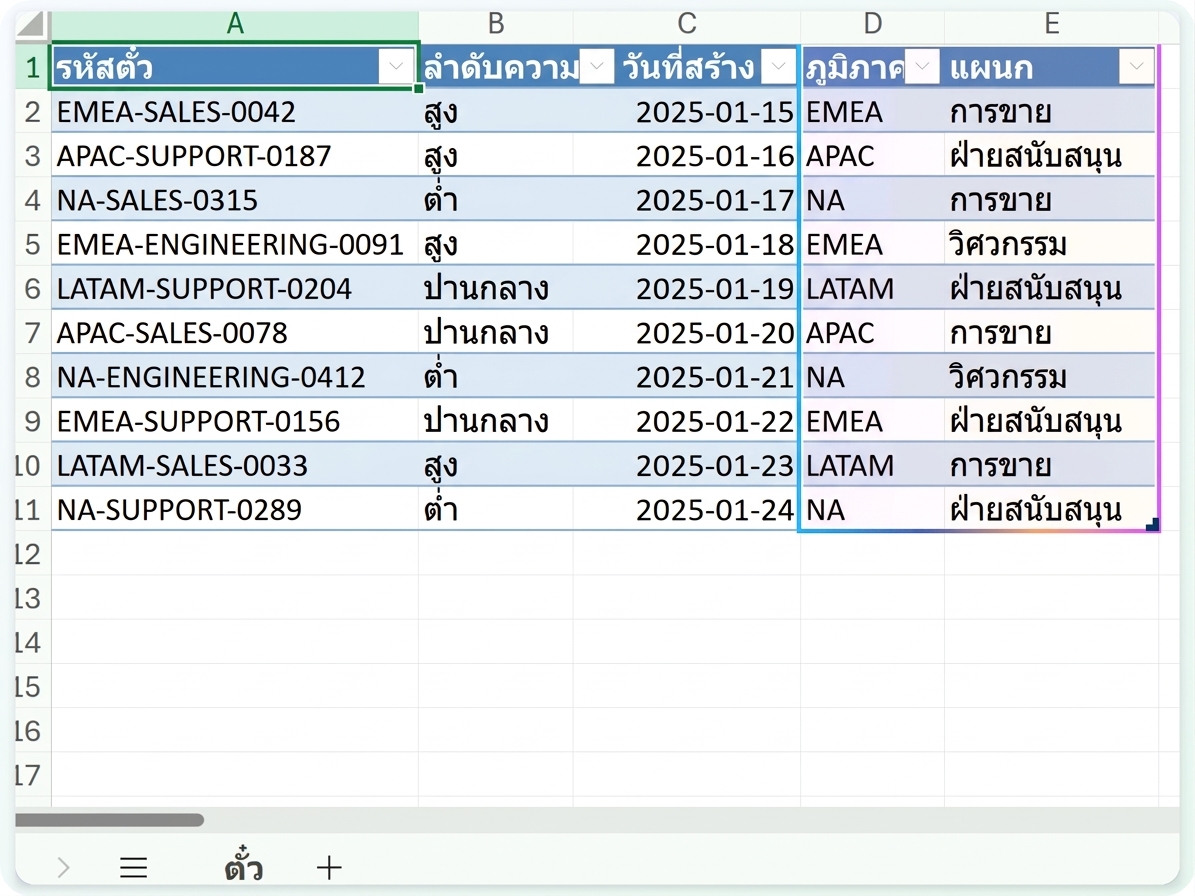
Task: Select วิศวกรรม cell in row 5
Action: [1052, 245]
